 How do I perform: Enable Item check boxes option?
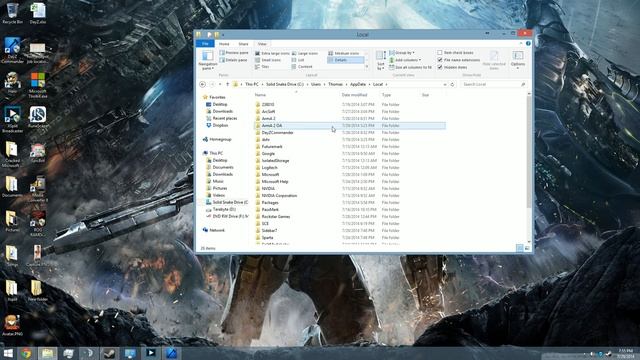456,53
